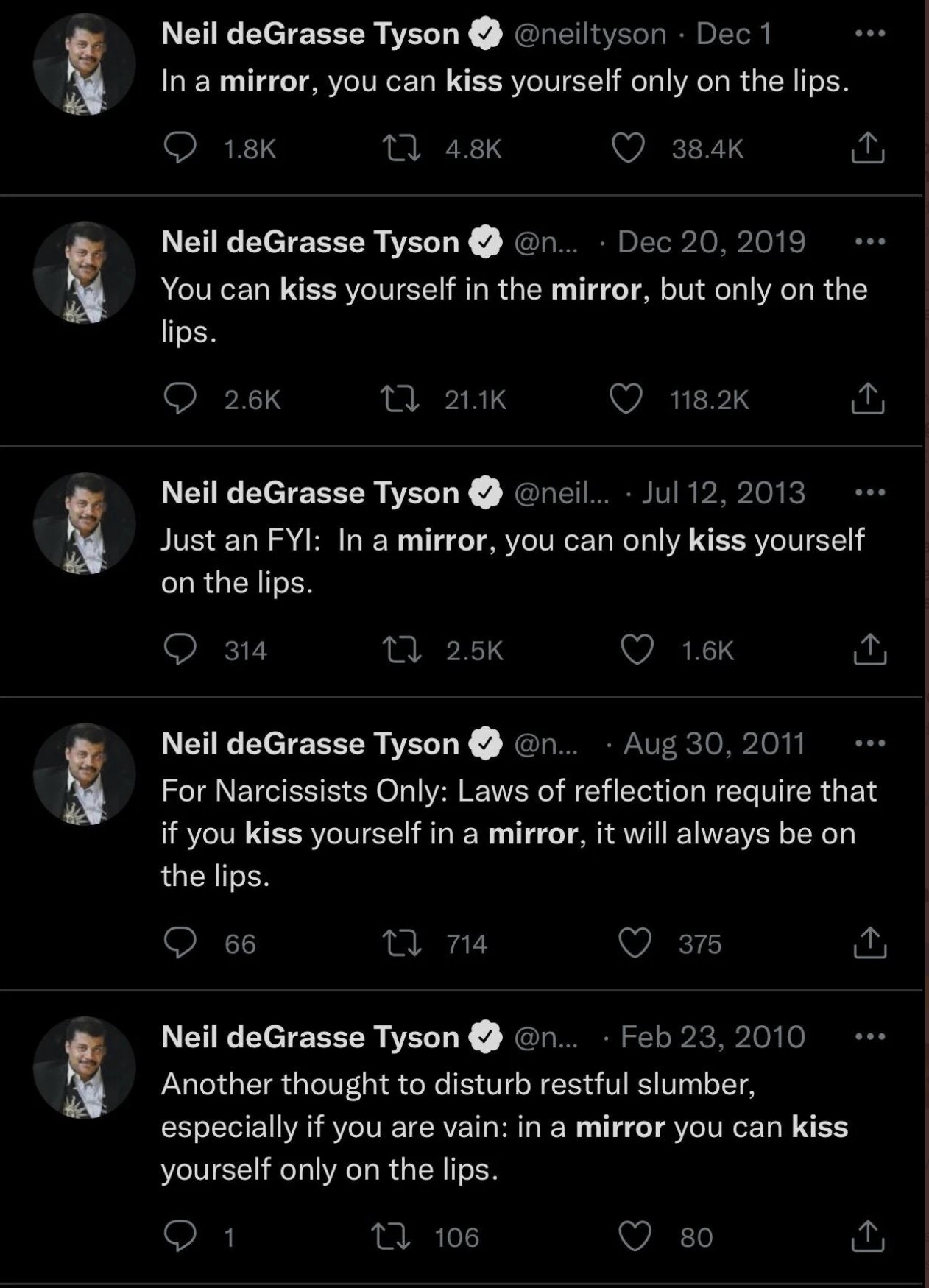Click profile avatar on the 2010 tweet
Screen dimensions: 929x1288
tap(85, 1068)
